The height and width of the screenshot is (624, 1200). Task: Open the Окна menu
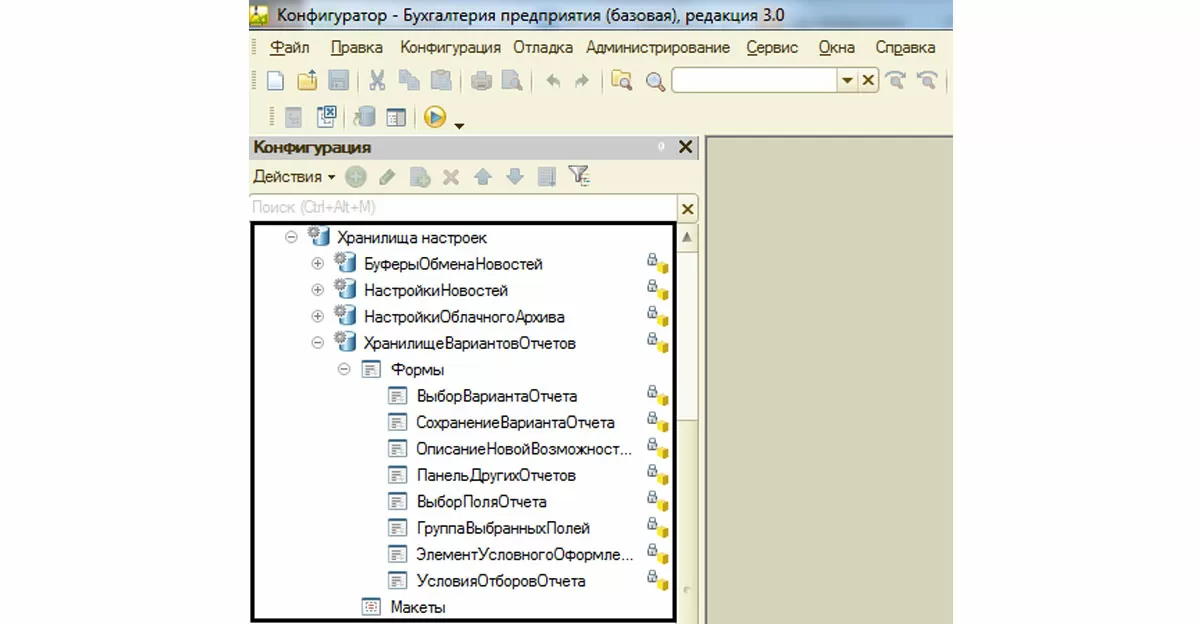click(x=836, y=47)
